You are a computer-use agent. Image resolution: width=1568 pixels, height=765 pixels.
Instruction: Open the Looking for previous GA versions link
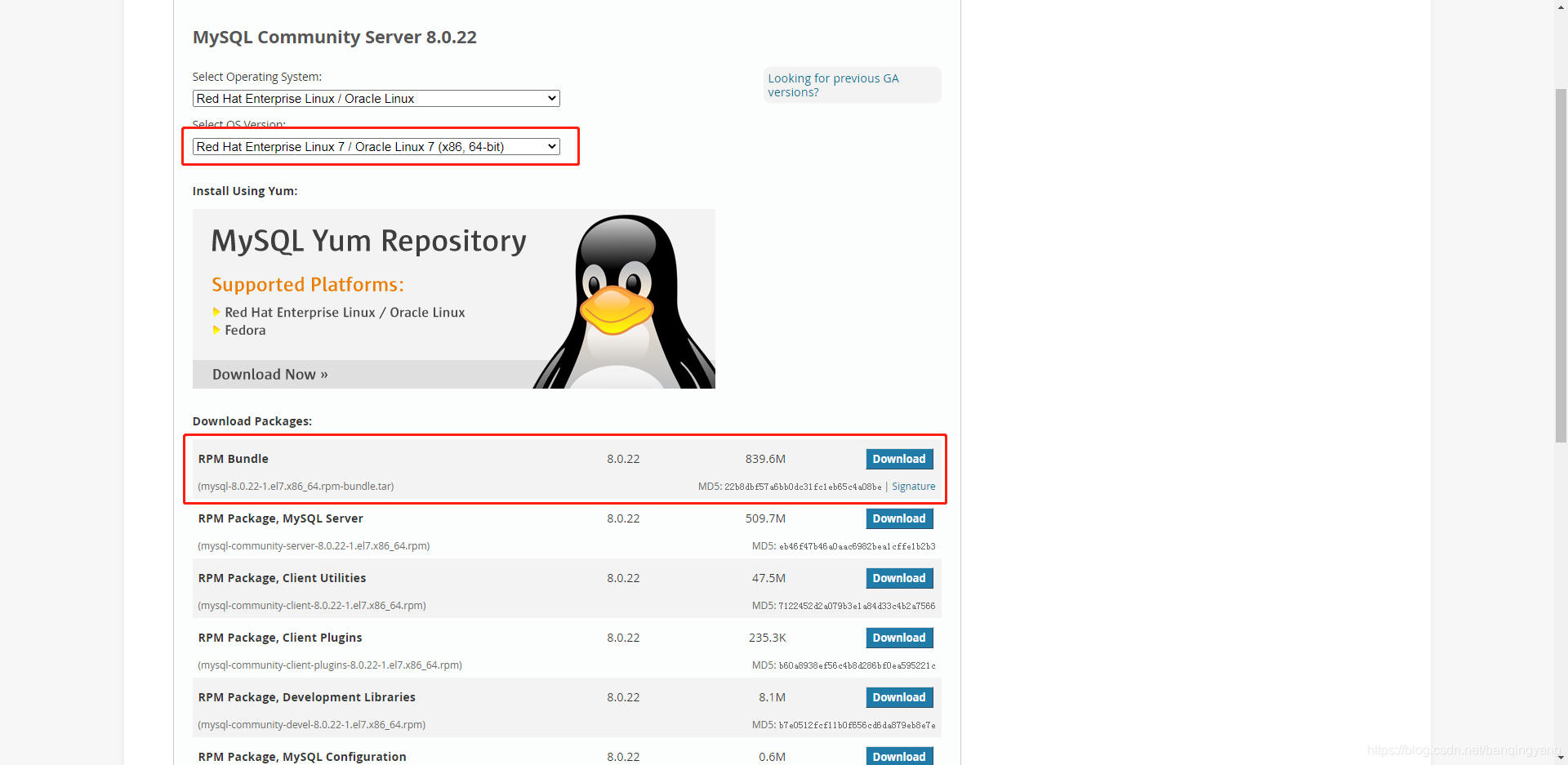(x=833, y=85)
